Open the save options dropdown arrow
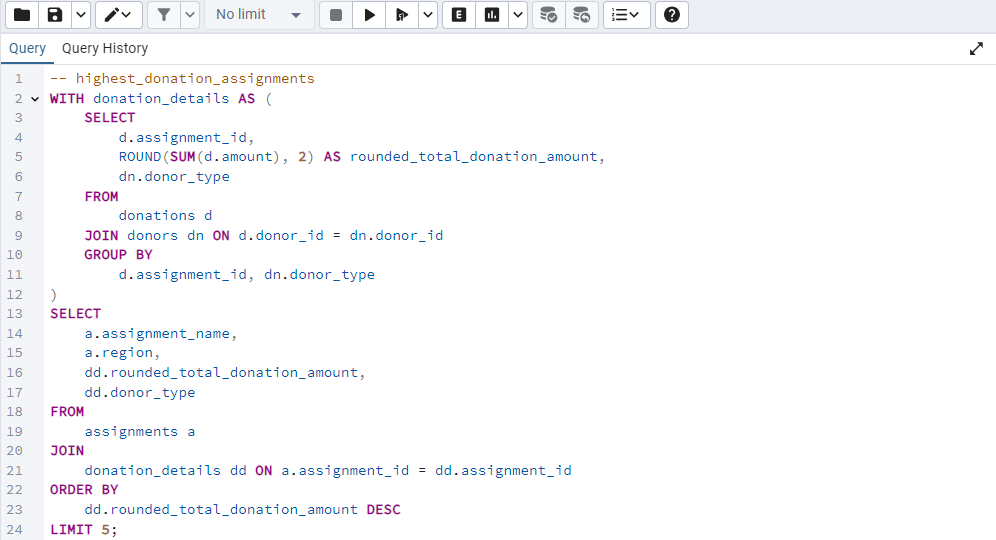 click(81, 15)
